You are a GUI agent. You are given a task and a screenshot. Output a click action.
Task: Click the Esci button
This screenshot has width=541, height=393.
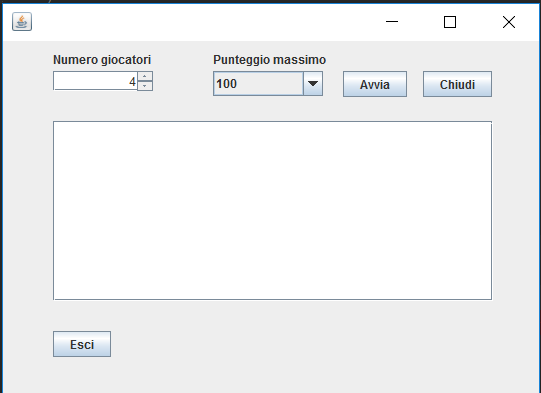82,344
